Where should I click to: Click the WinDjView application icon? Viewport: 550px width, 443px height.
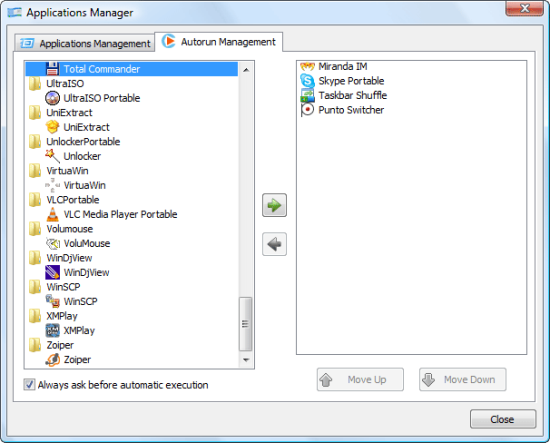tap(52, 273)
